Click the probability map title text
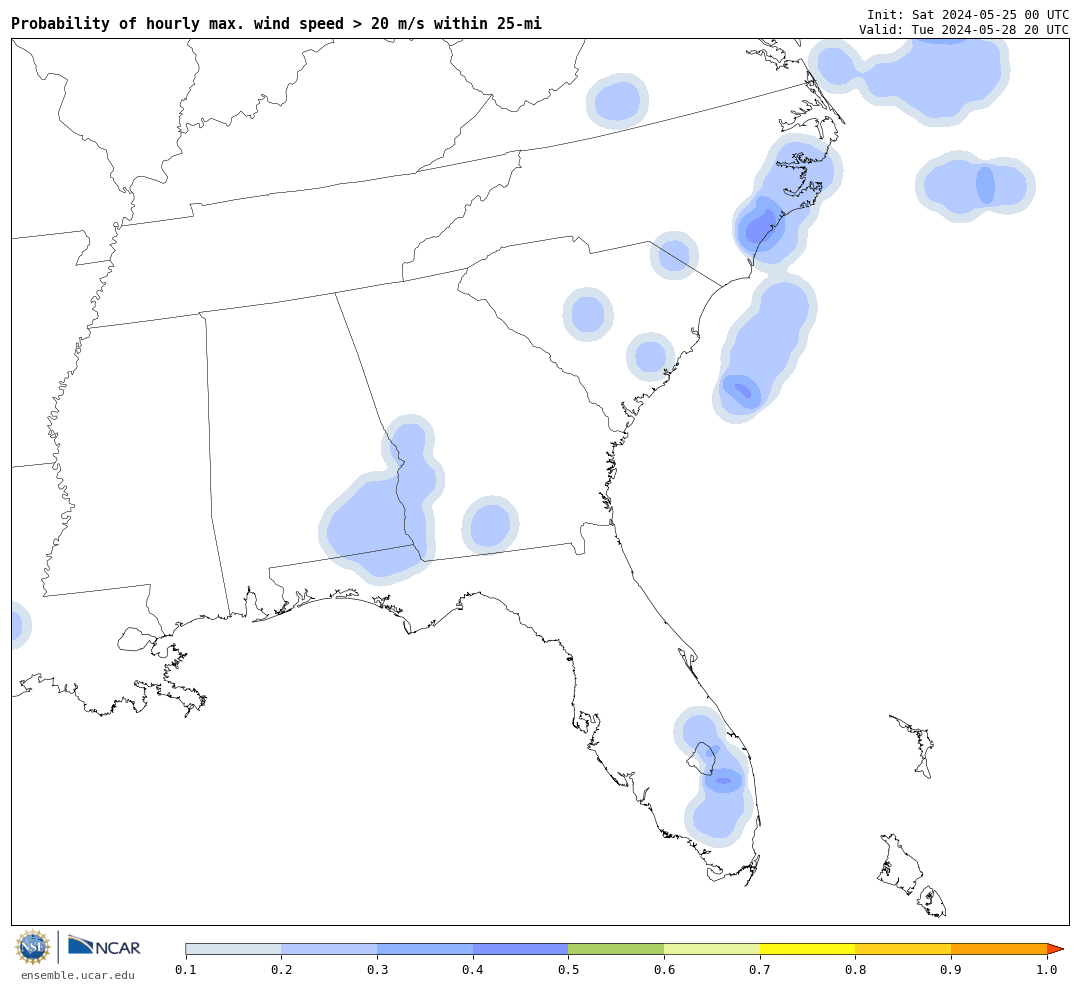The height and width of the screenshot is (988, 1080). pyautogui.click(x=276, y=23)
